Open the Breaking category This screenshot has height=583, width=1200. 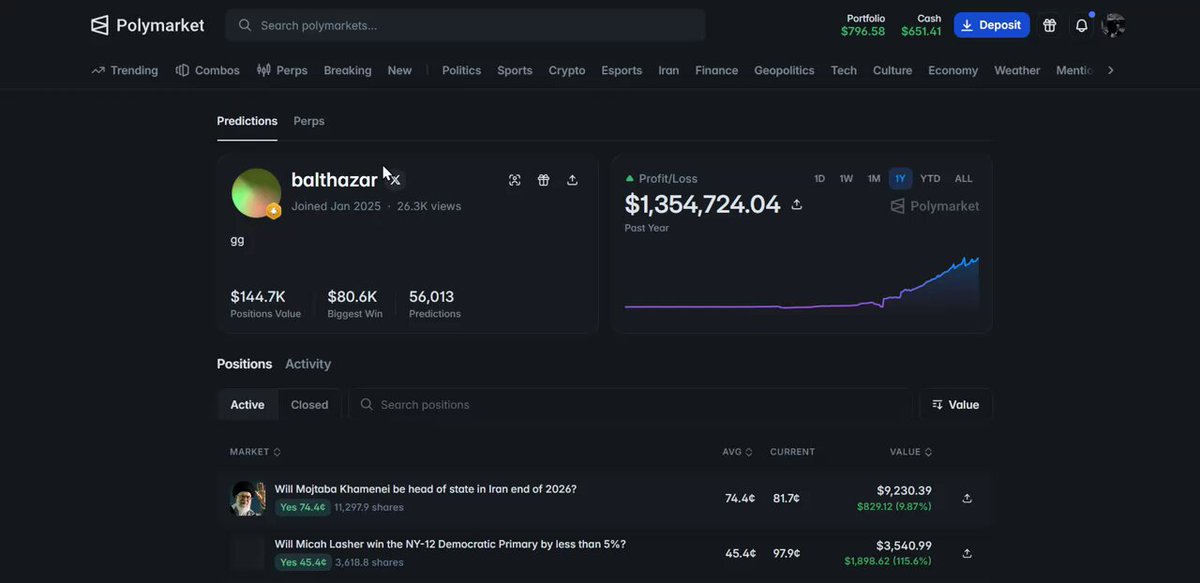pyautogui.click(x=347, y=70)
